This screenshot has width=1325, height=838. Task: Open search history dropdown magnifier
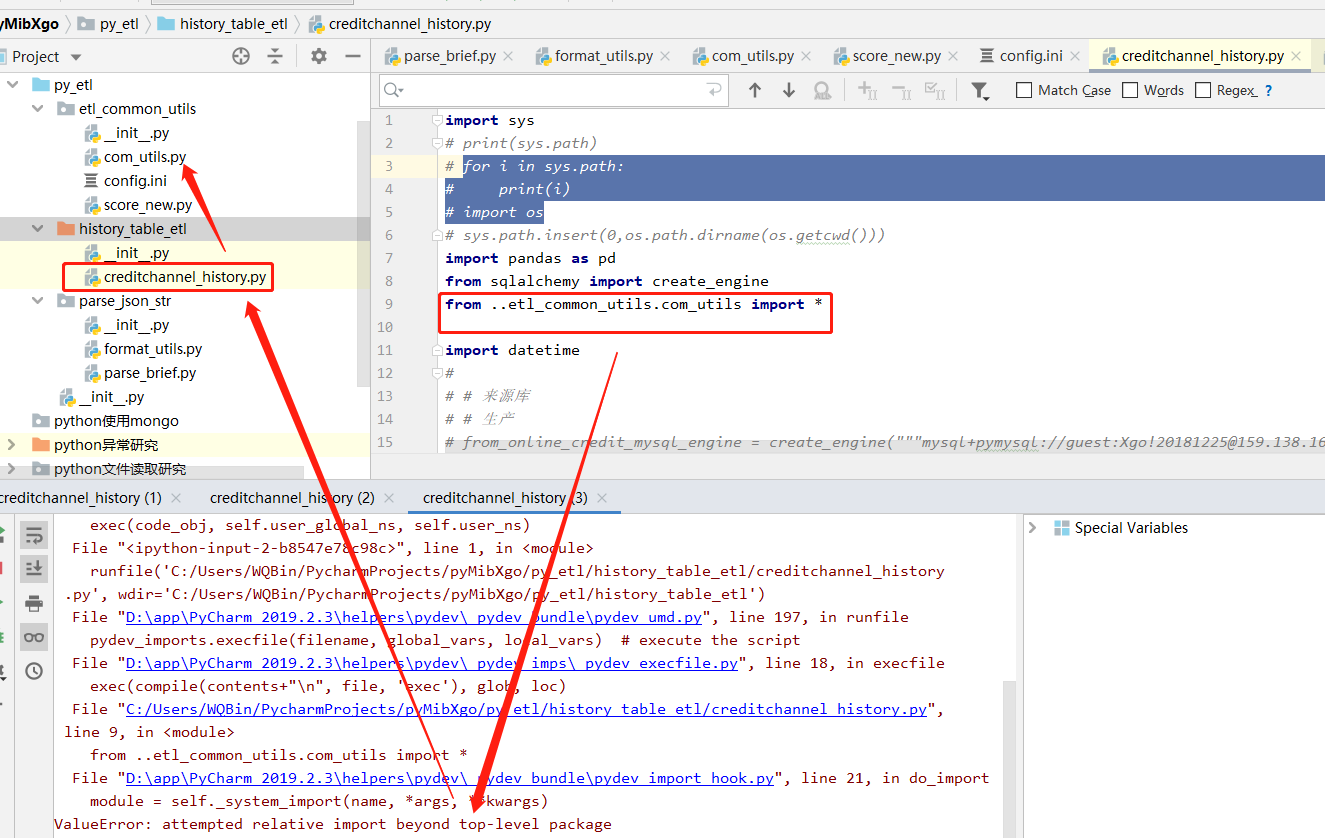(394, 90)
